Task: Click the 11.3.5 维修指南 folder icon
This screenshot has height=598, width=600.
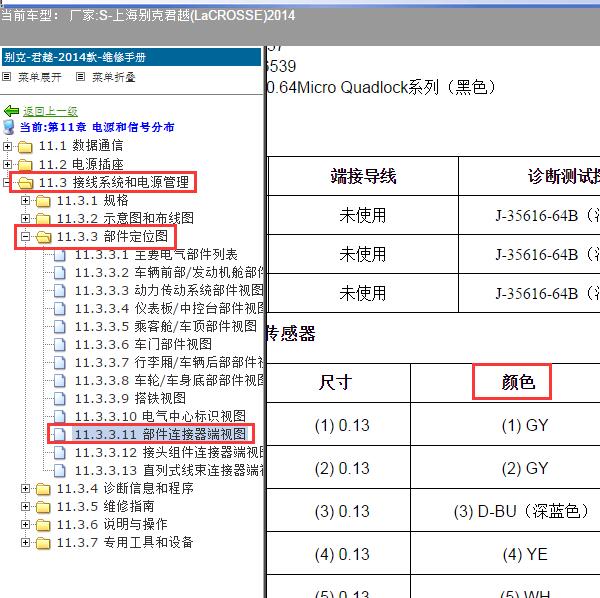Action: coord(43,507)
